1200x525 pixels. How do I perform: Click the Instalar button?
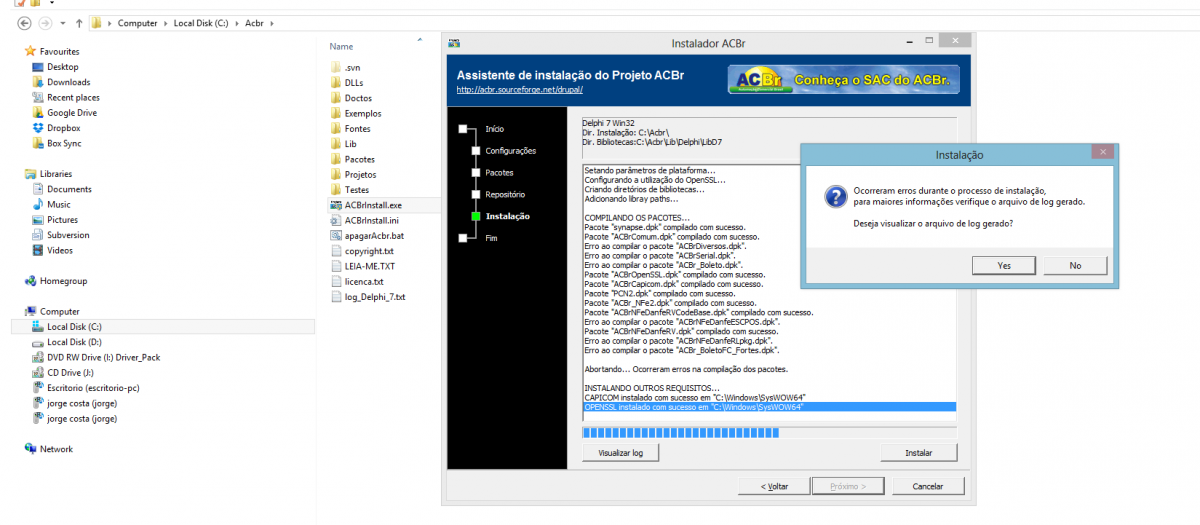click(918, 453)
